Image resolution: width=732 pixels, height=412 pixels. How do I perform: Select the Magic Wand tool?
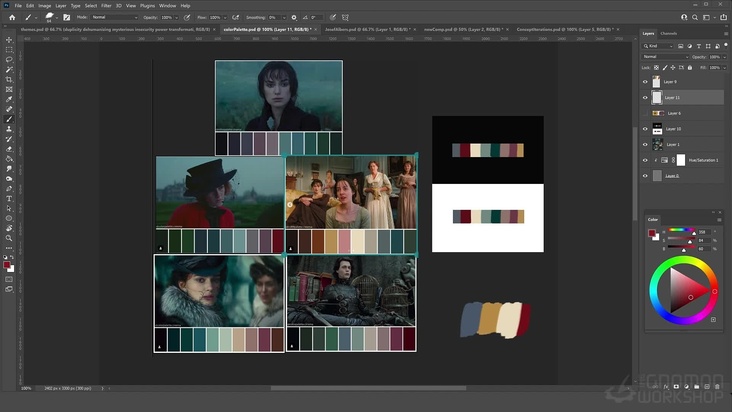click(x=9, y=70)
